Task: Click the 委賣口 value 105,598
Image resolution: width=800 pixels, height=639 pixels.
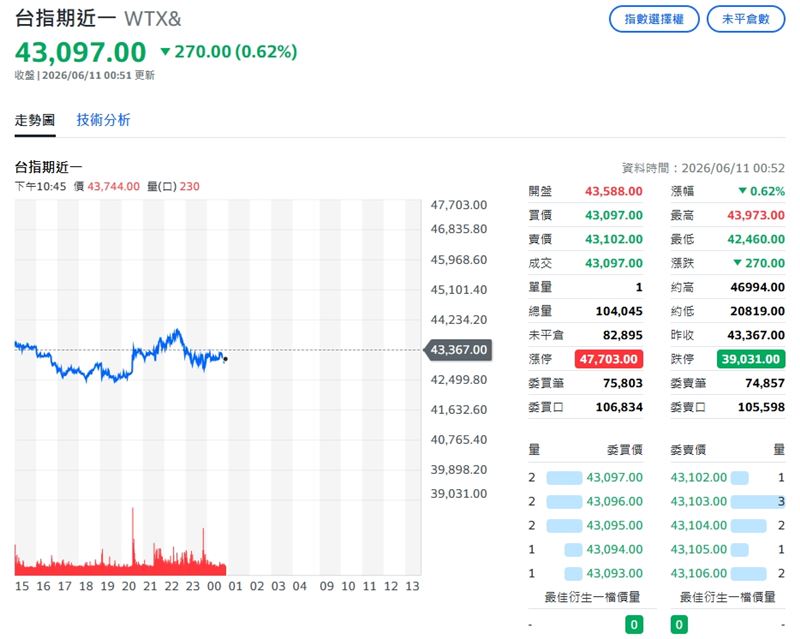Action: 761,407
